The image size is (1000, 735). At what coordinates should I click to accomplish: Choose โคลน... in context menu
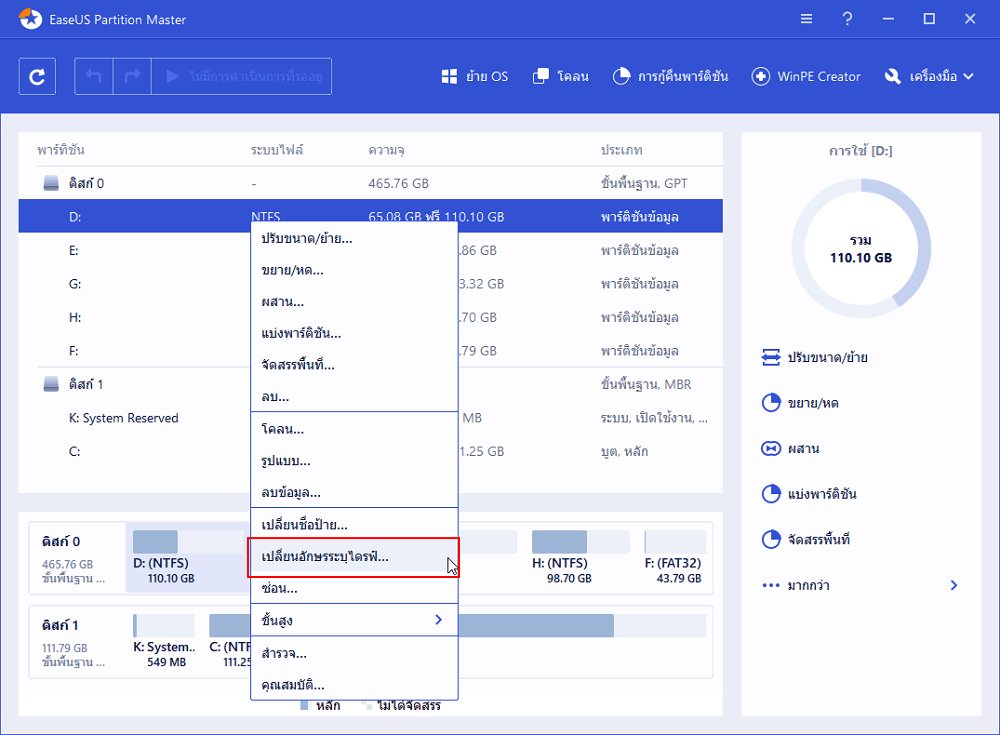[354, 429]
